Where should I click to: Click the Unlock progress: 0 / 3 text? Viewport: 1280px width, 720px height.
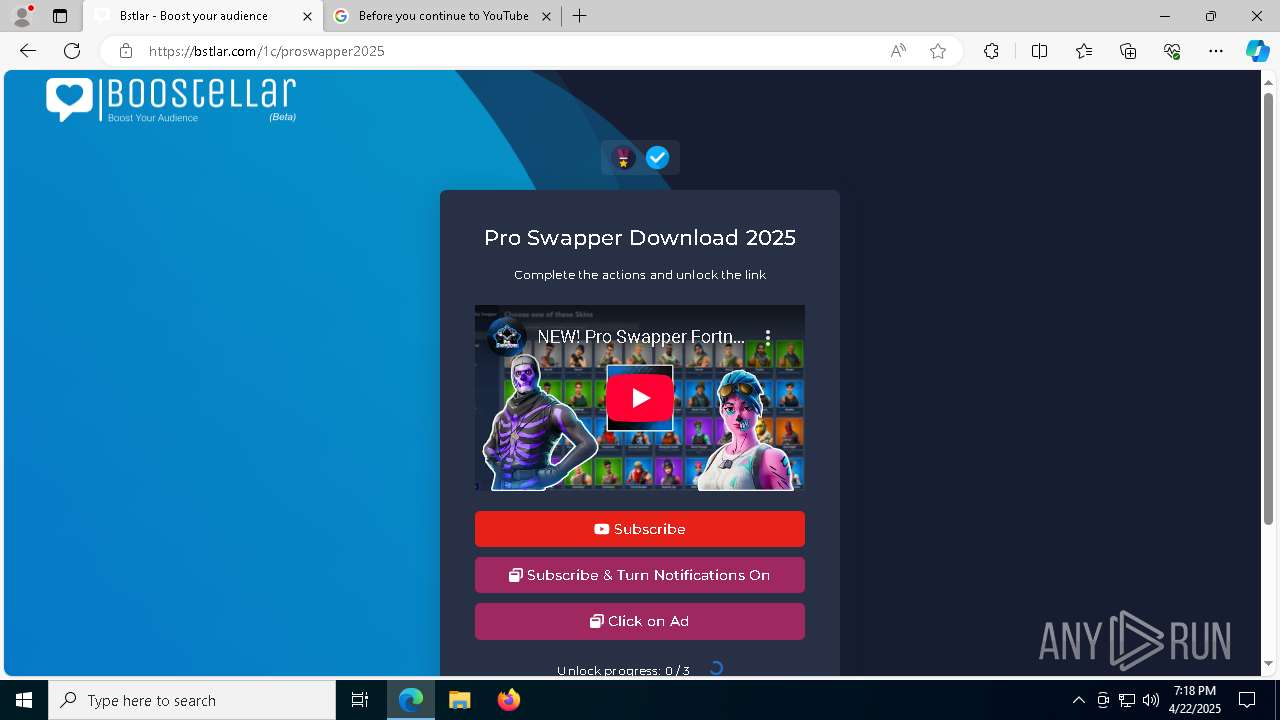(x=623, y=670)
